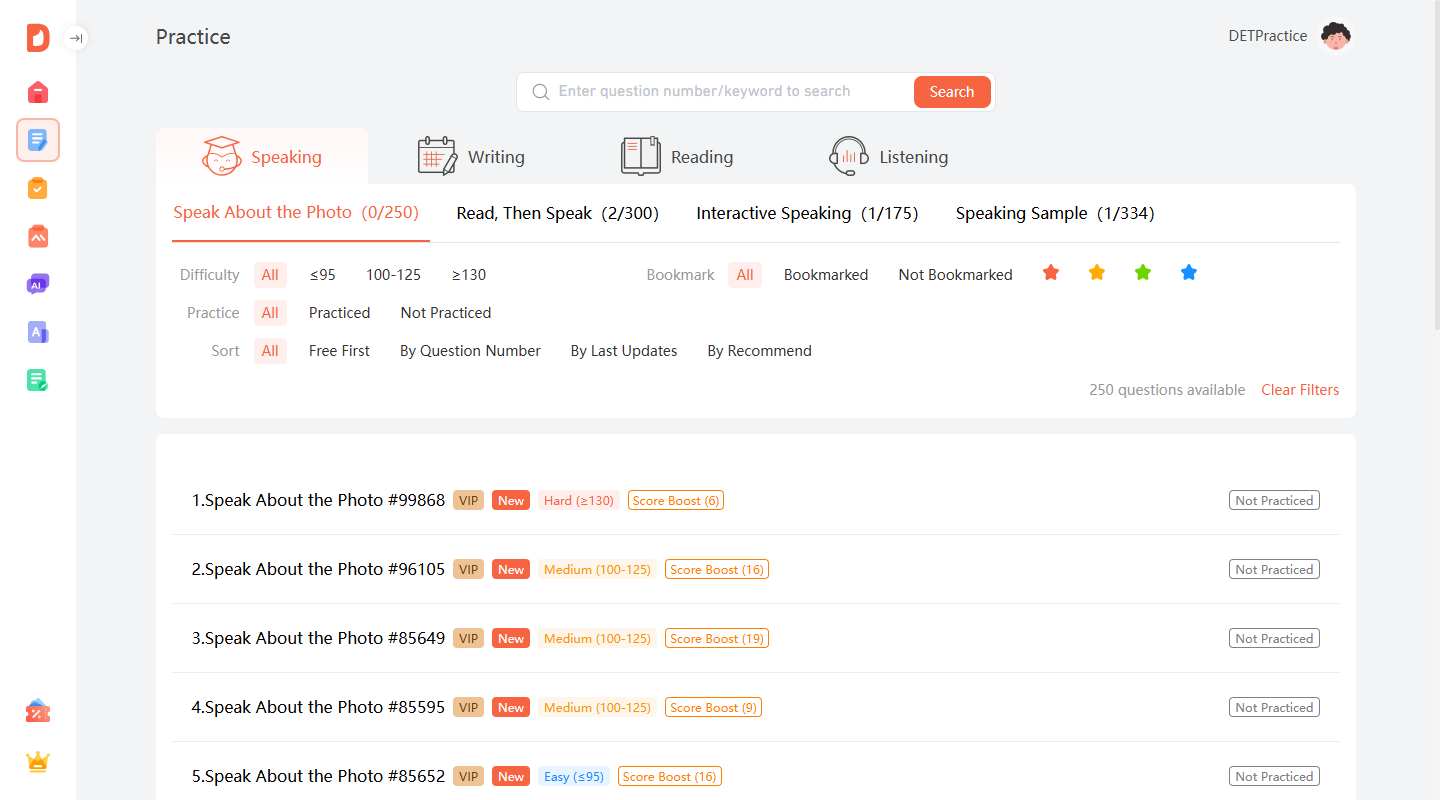Select the Not Practiced filter option
Viewport: 1440px width, 800px height.
[x=446, y=313]
